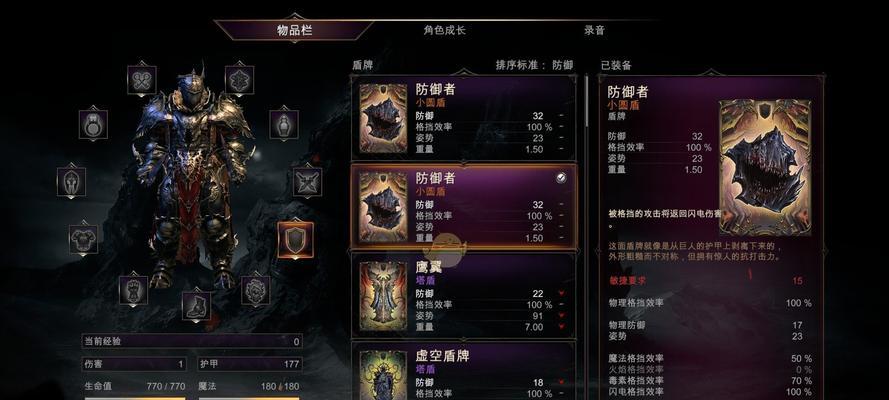Open the boots equipment slot
Viewport: 889px width, 400px height.
196,305
